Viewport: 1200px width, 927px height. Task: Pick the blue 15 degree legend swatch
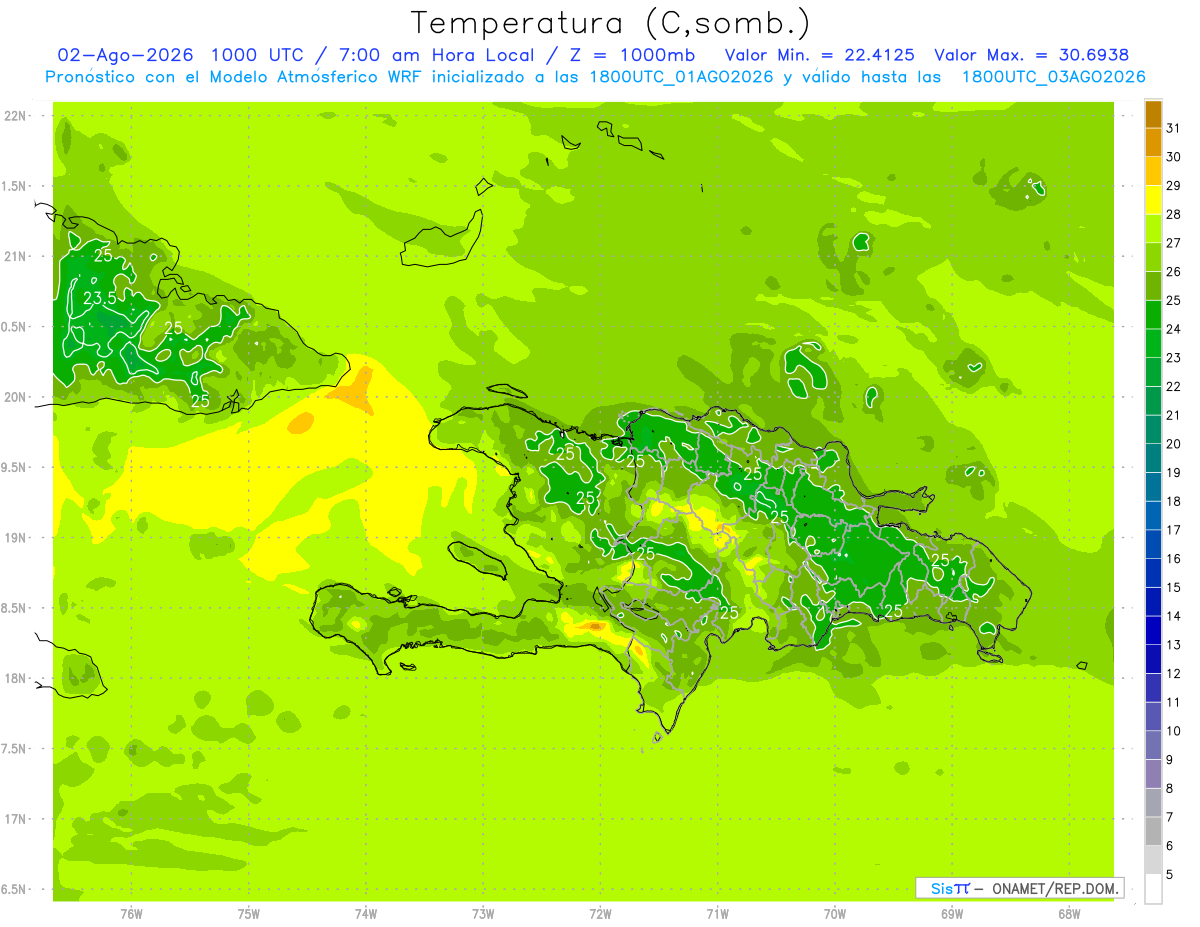1153,573
